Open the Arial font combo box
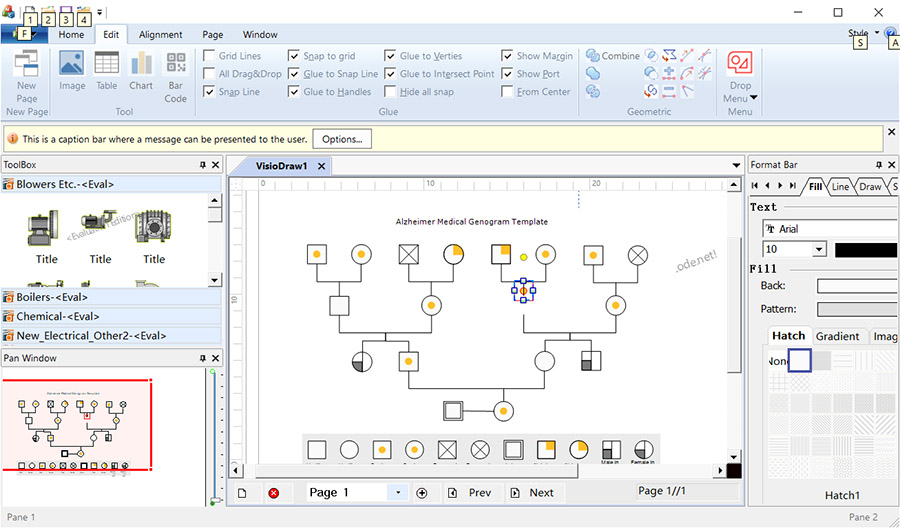 (830, 229)
